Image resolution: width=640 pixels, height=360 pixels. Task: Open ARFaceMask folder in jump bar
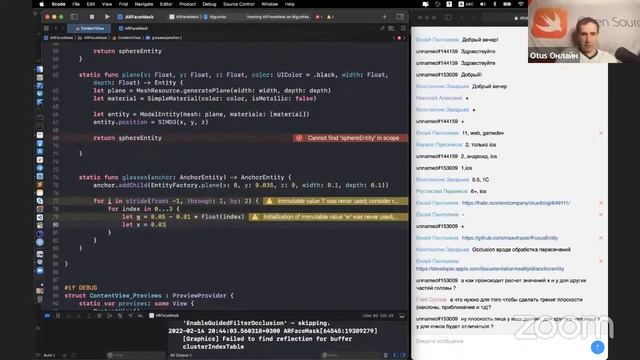pos(93,38)
